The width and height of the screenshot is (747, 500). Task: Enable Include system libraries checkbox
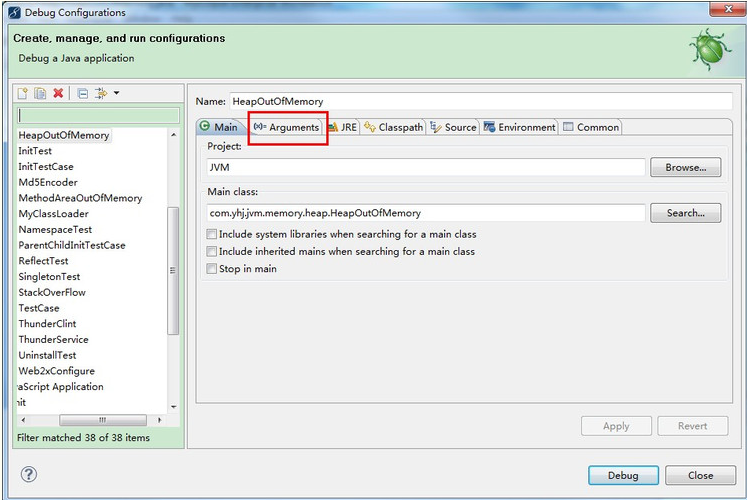[212, 234]
